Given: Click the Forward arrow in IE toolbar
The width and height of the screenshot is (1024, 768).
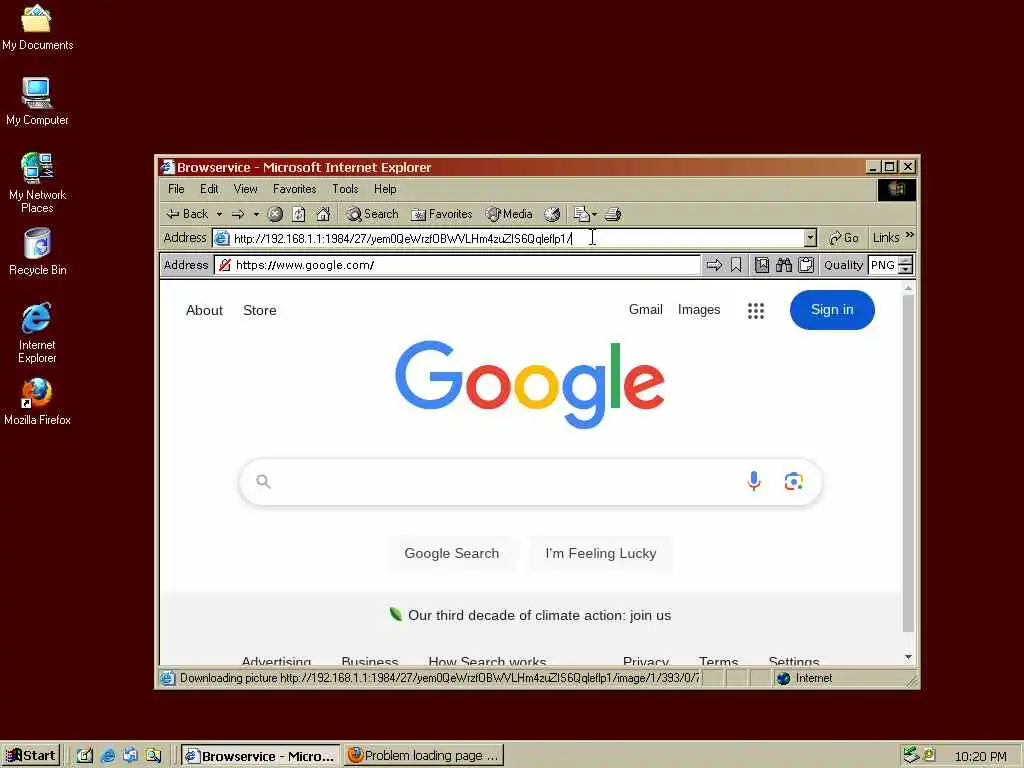Looking at the screenshot, I should [x=238, y=214].
